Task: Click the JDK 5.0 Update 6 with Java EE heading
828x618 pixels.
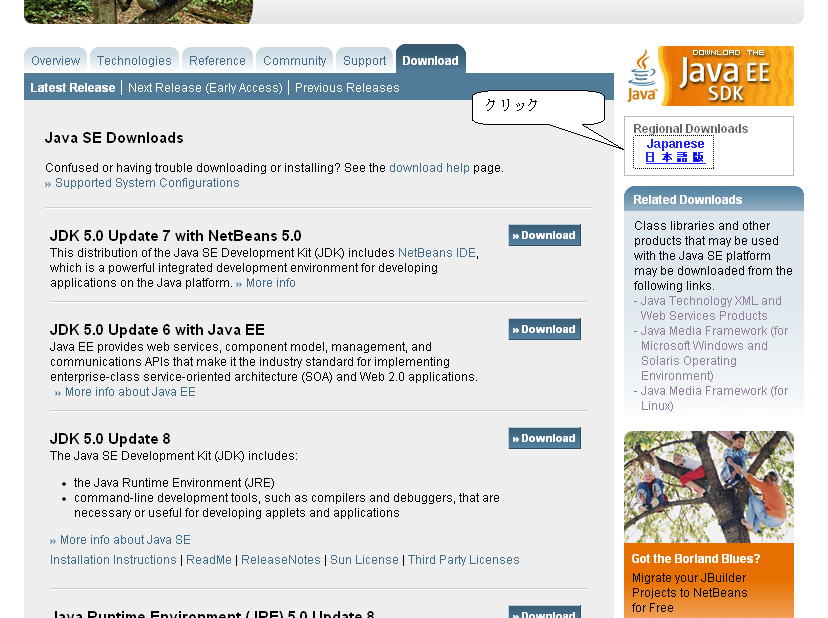Action: point(157,330)
